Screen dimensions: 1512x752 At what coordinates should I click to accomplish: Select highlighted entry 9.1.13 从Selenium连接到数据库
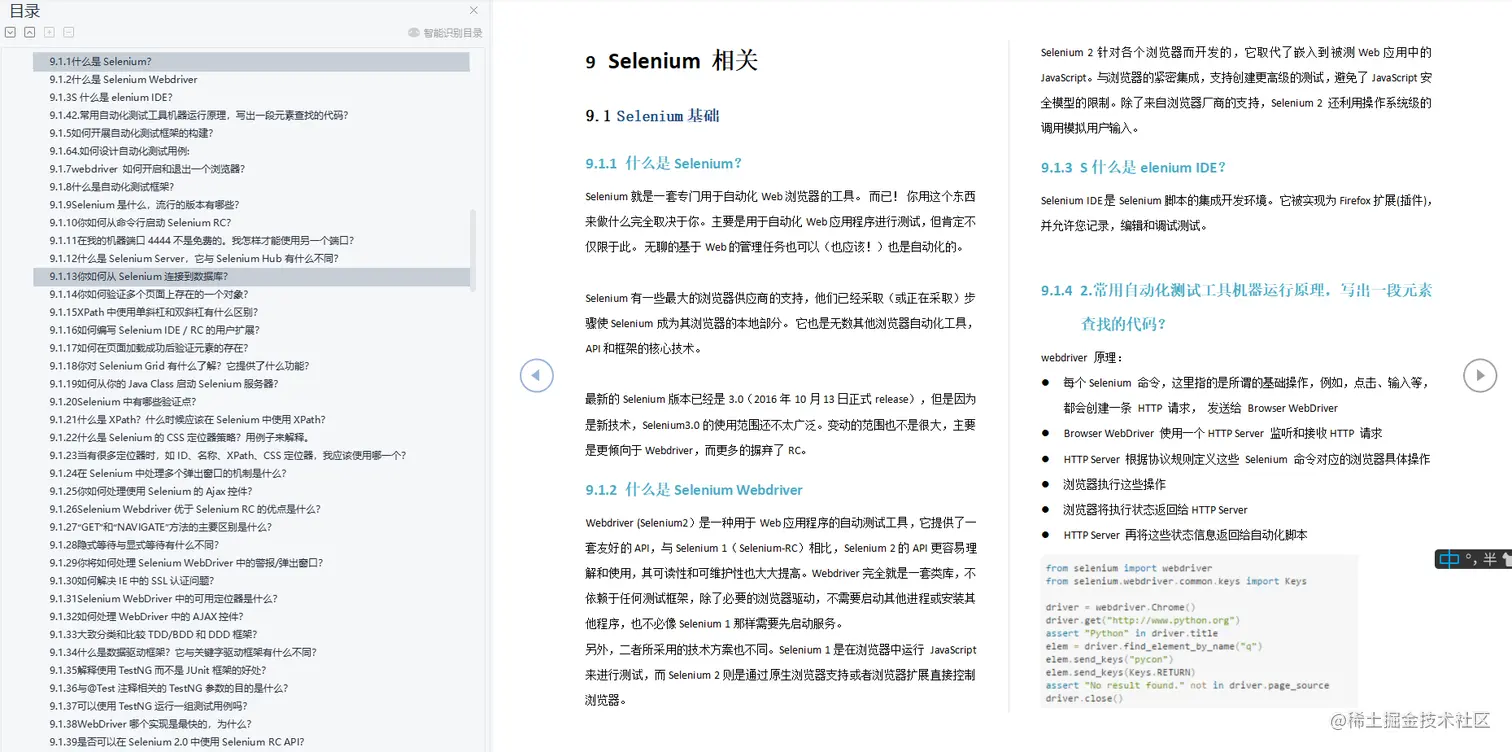(x=136, y=276)
